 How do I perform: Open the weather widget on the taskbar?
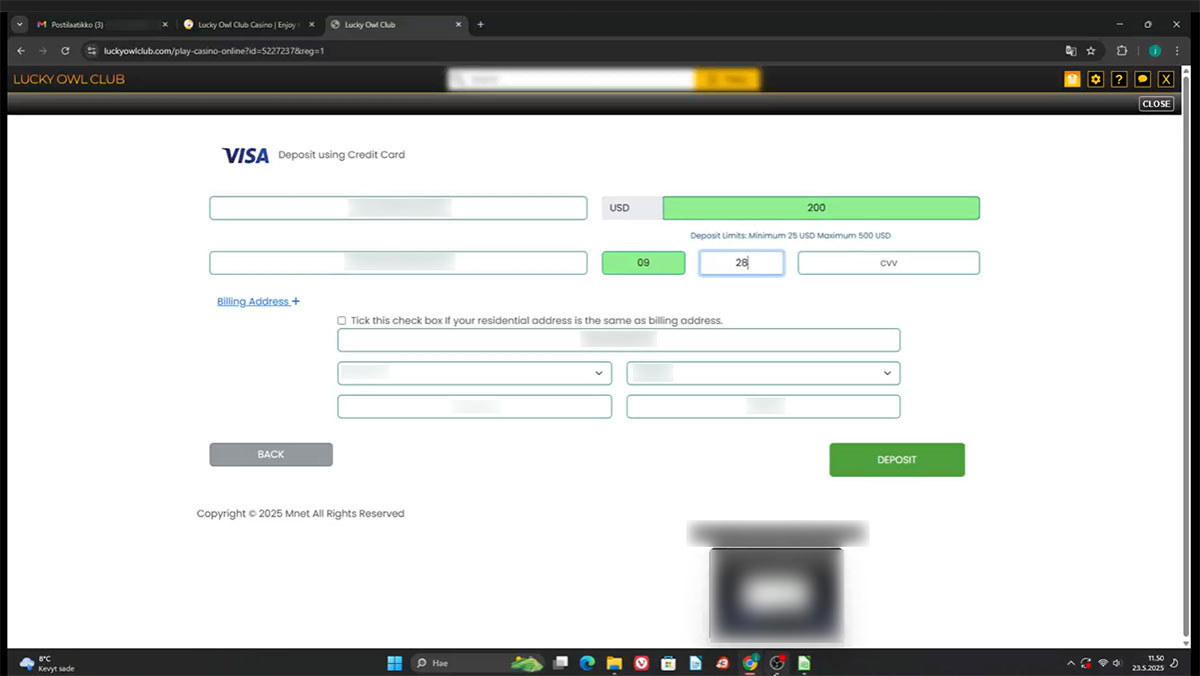coord(47,663)
